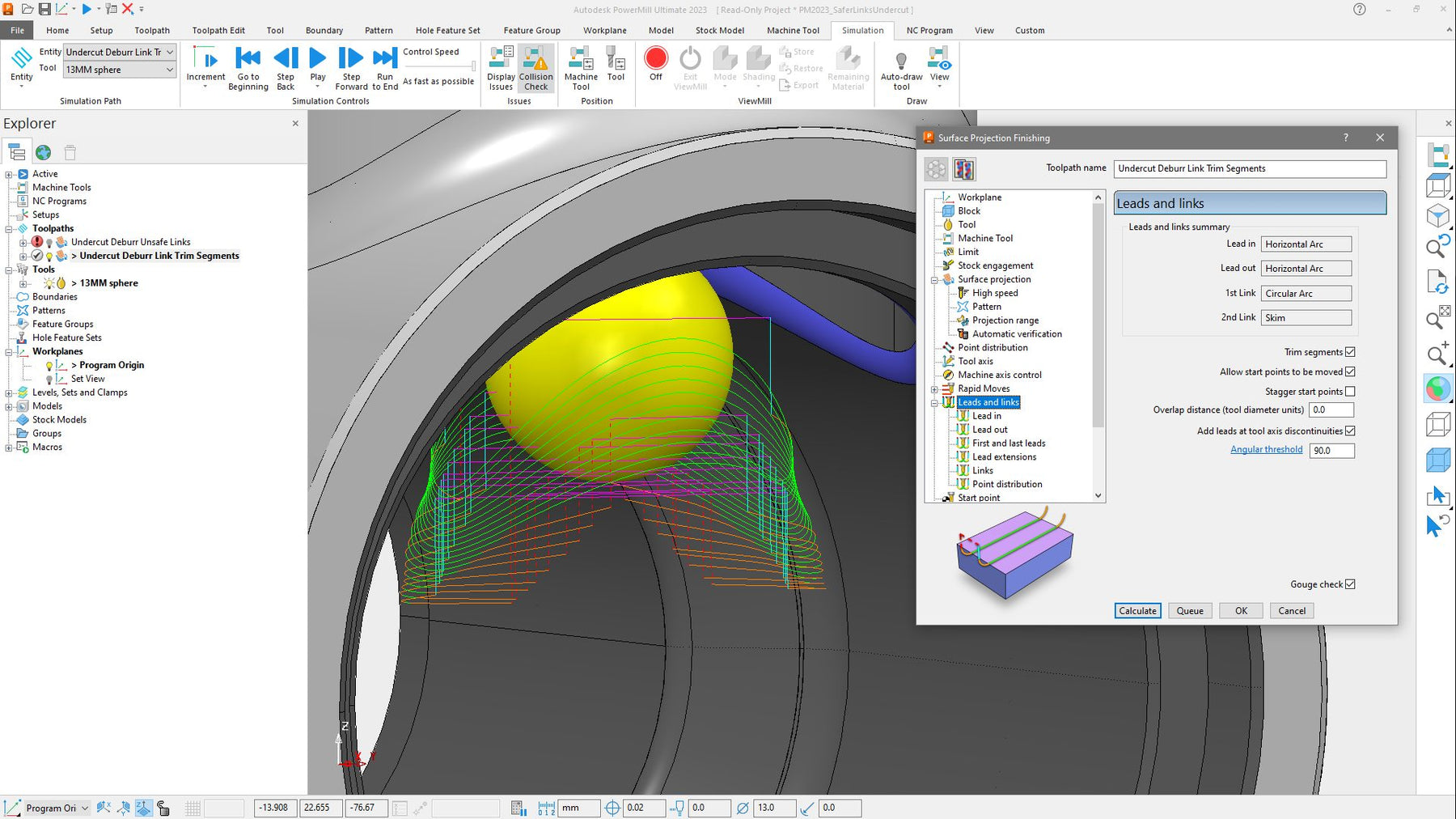Expand the Levels, Sets and Clamps node
This screenshot has height=819, width=1456.
(x=9, y=393)
